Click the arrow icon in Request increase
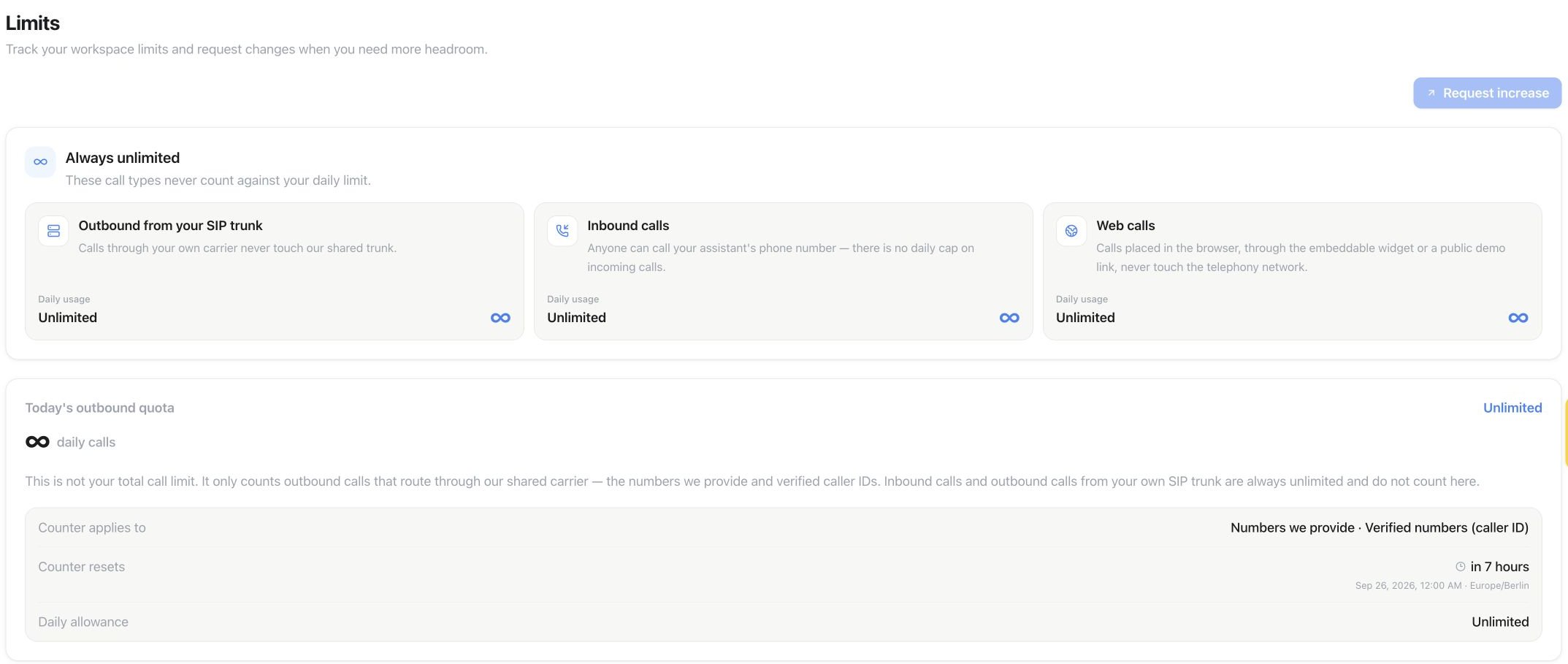This screenshot has height=664, width=1568. click(x=1431, y=93)
